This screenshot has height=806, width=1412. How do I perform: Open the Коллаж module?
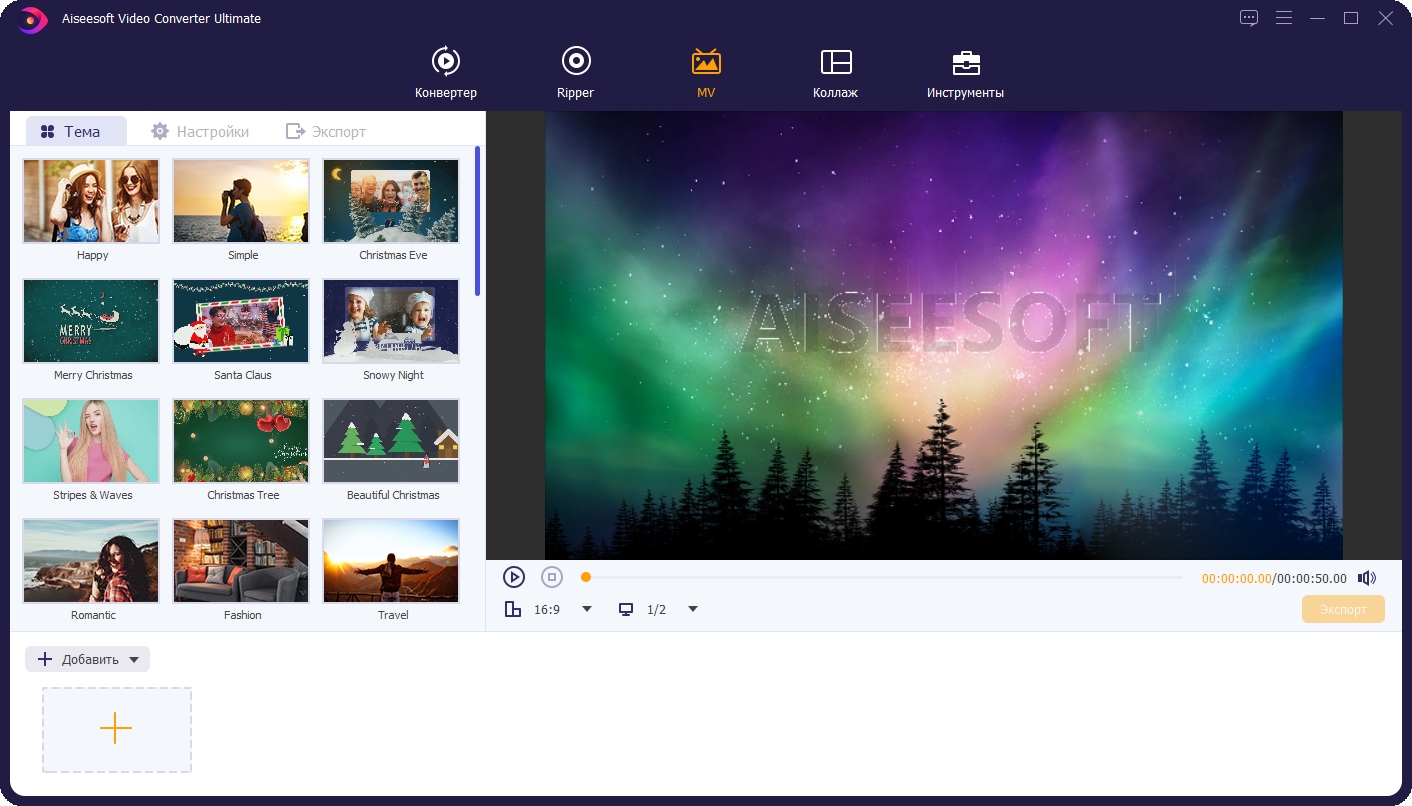click(835, 73)
